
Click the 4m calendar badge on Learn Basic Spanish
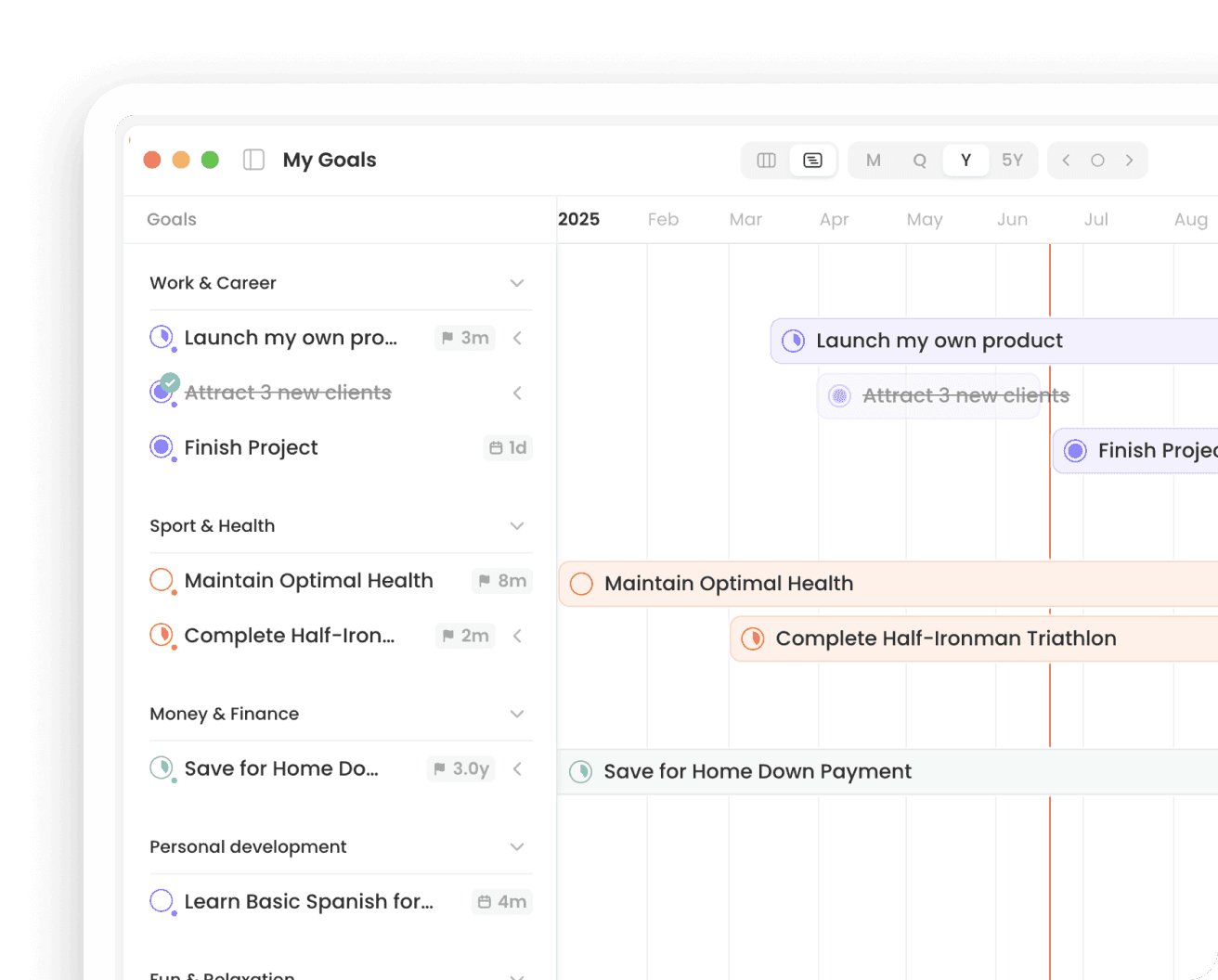click(x=502, y=901)
